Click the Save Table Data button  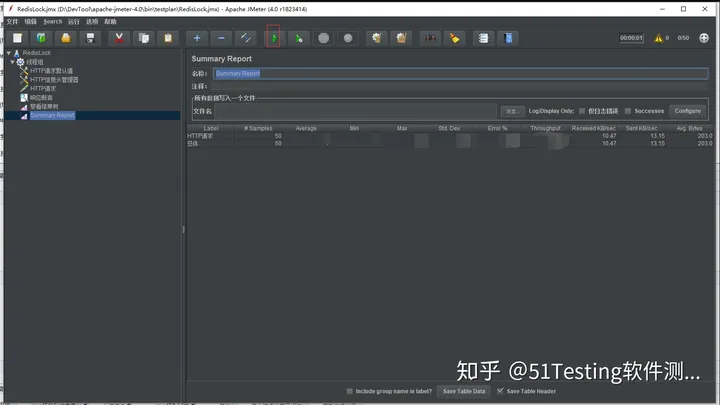464,391
